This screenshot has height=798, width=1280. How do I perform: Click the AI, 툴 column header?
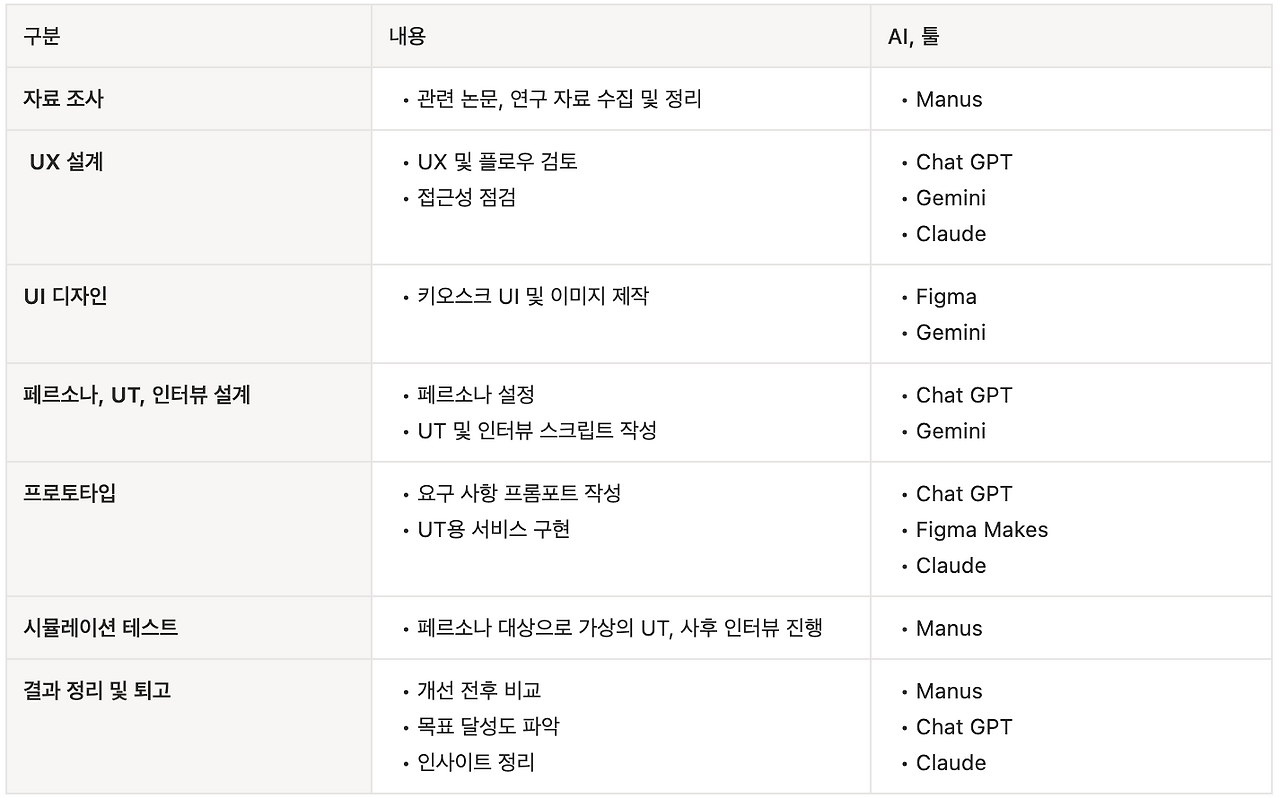click(914, 37)
